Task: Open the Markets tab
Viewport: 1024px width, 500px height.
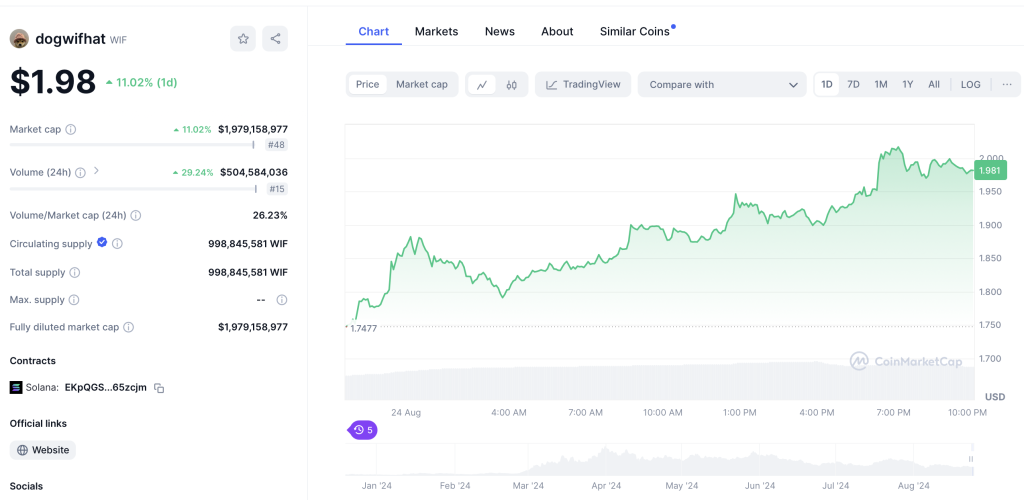Action: point(436,31)
